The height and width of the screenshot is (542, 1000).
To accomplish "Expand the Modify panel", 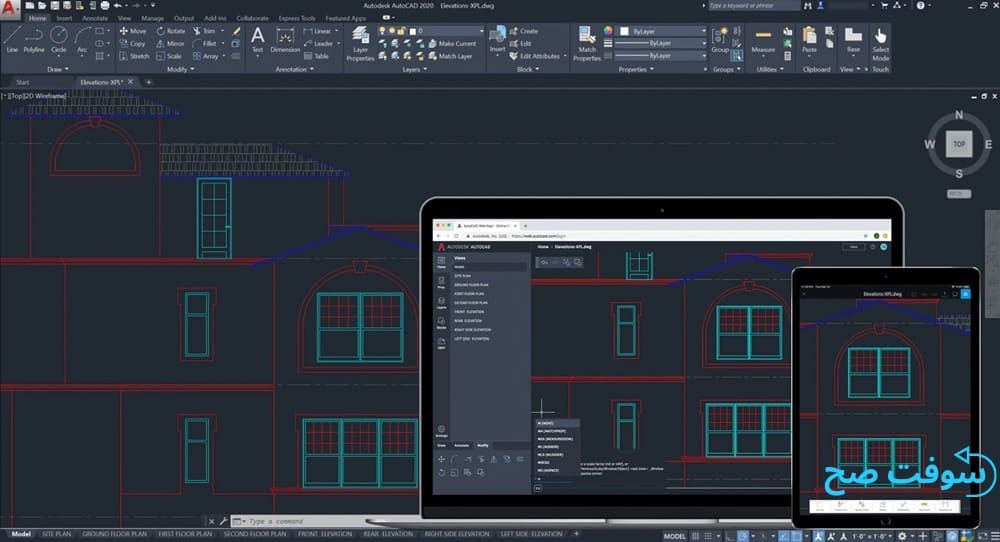I will [x=180, y=70].
